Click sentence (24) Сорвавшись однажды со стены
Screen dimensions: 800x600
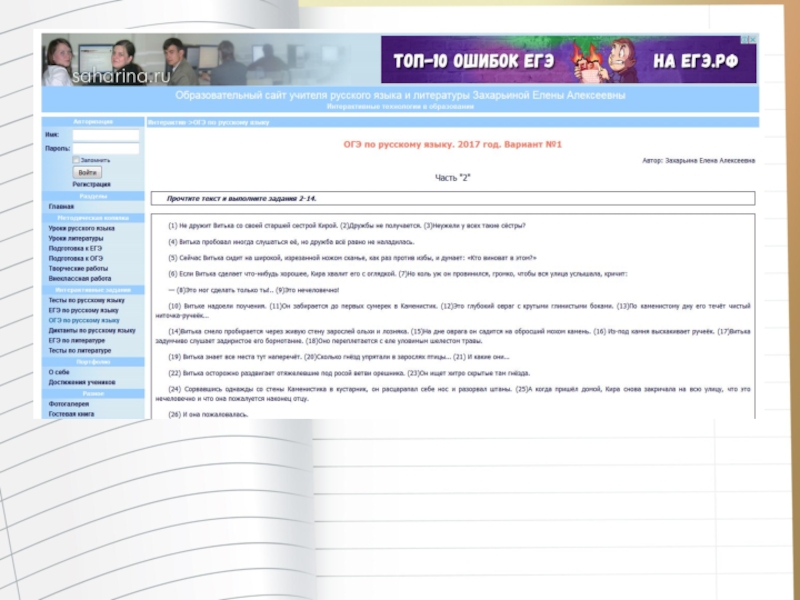[340, 389]
